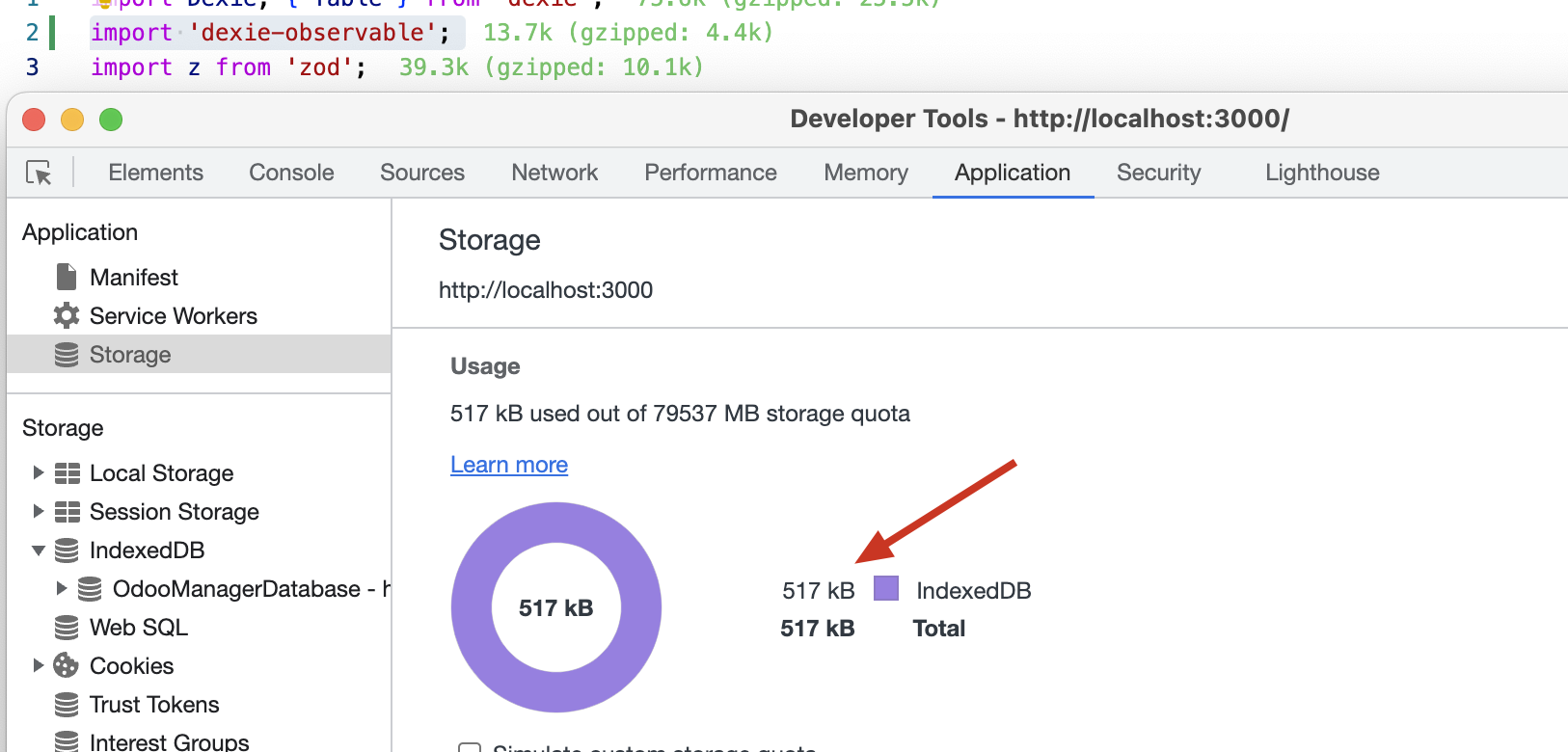
Task: Open the Manifest file icon entry
Action: coord(67,277)
